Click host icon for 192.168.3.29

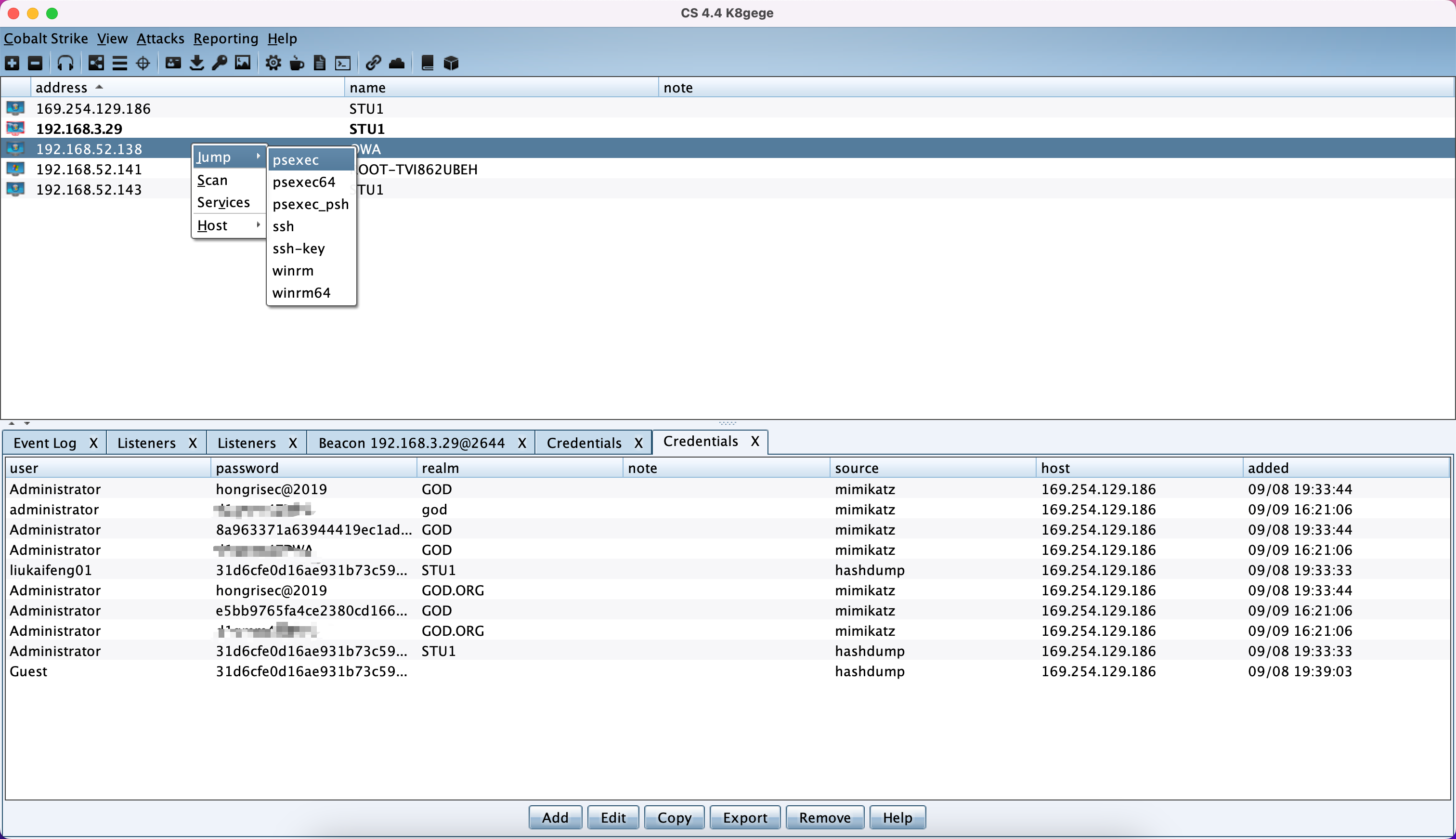(15, 129)
